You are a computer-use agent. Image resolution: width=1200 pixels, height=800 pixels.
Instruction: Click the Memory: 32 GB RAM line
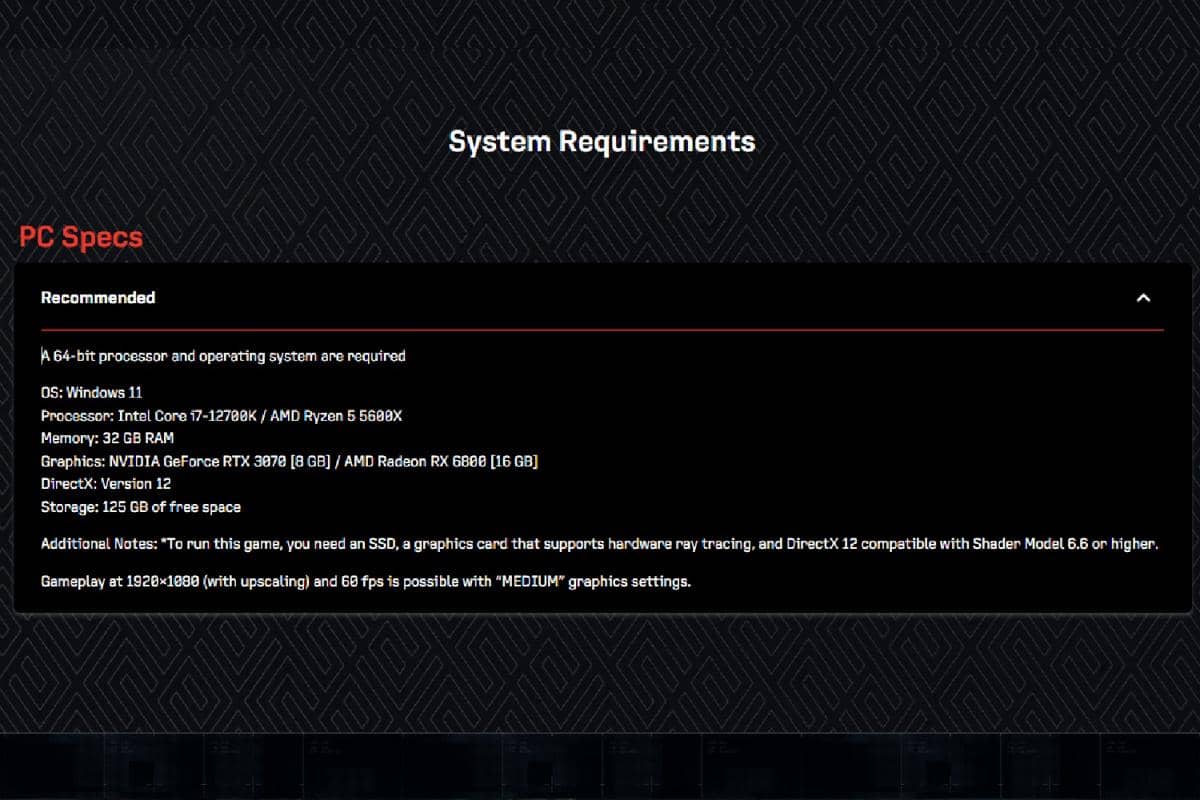pyautogui.click(x=109, y=438)
